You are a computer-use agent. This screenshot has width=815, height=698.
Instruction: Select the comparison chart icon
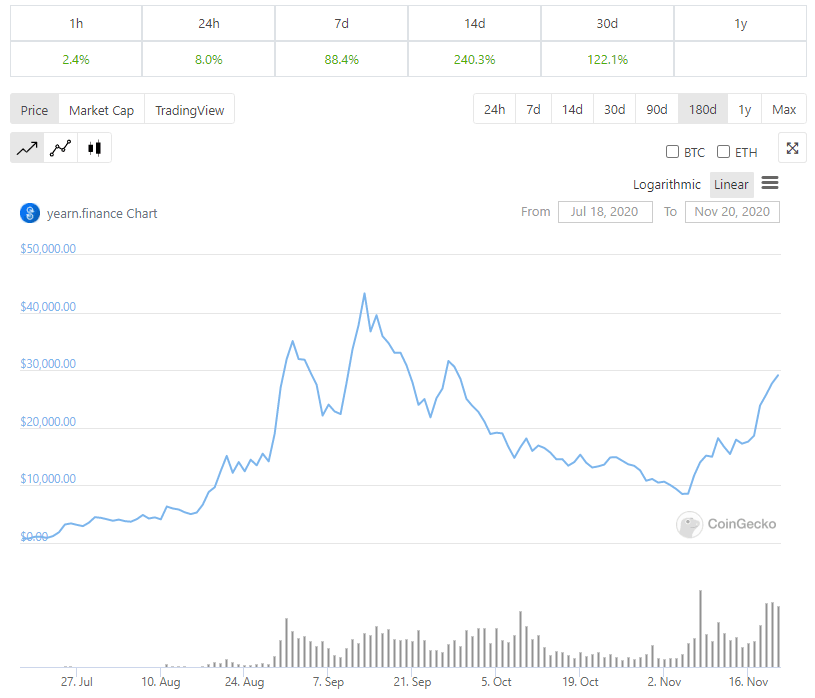(60, 147)
